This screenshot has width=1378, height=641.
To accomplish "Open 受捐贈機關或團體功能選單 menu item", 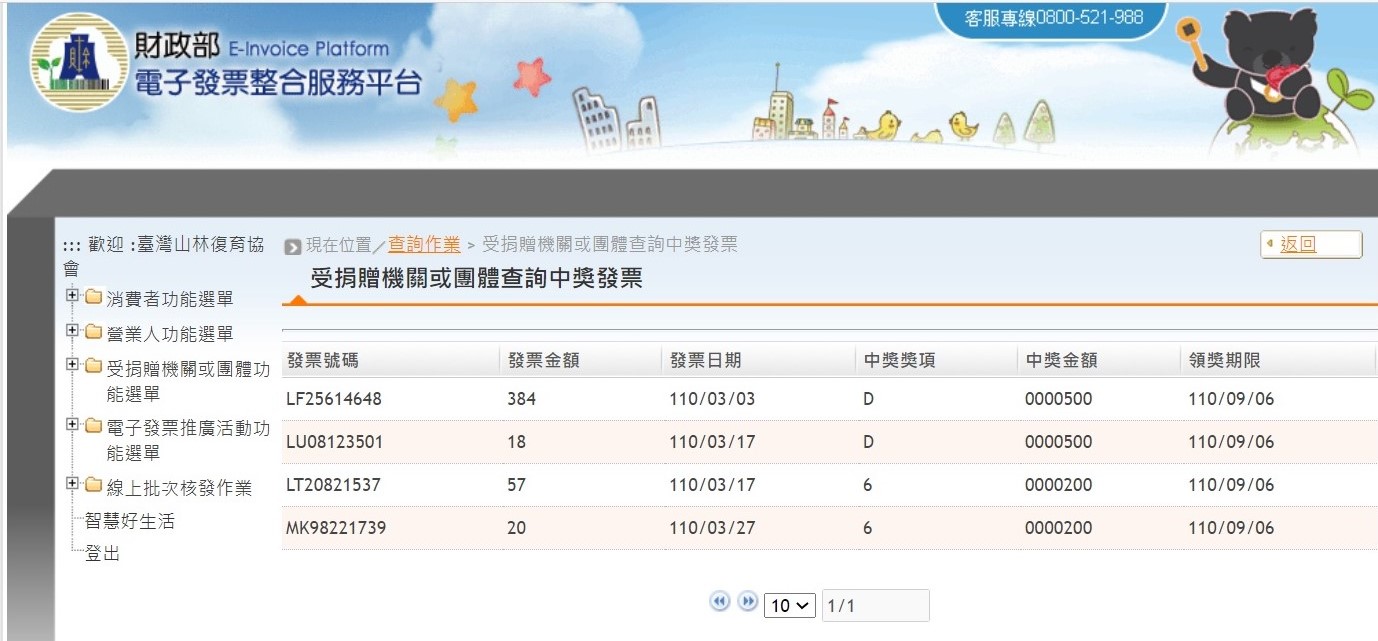I will coord(188,382).
